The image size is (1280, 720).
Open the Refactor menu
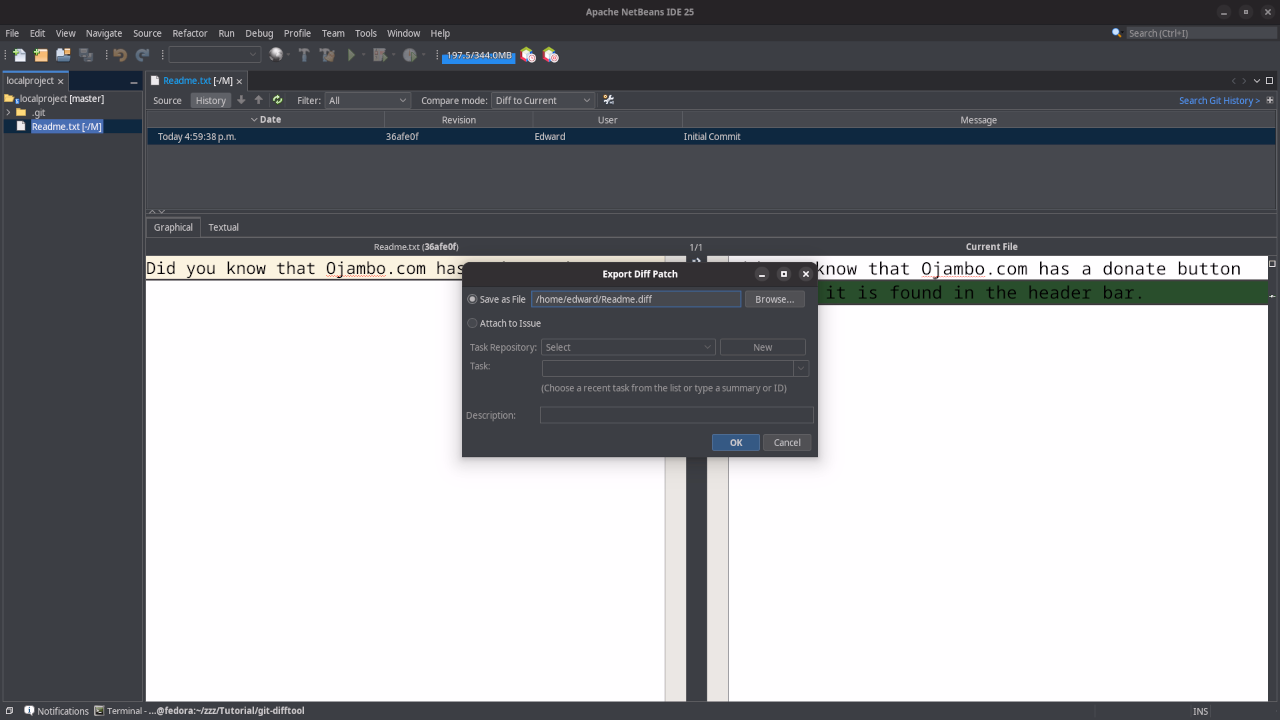coord(189,33)
